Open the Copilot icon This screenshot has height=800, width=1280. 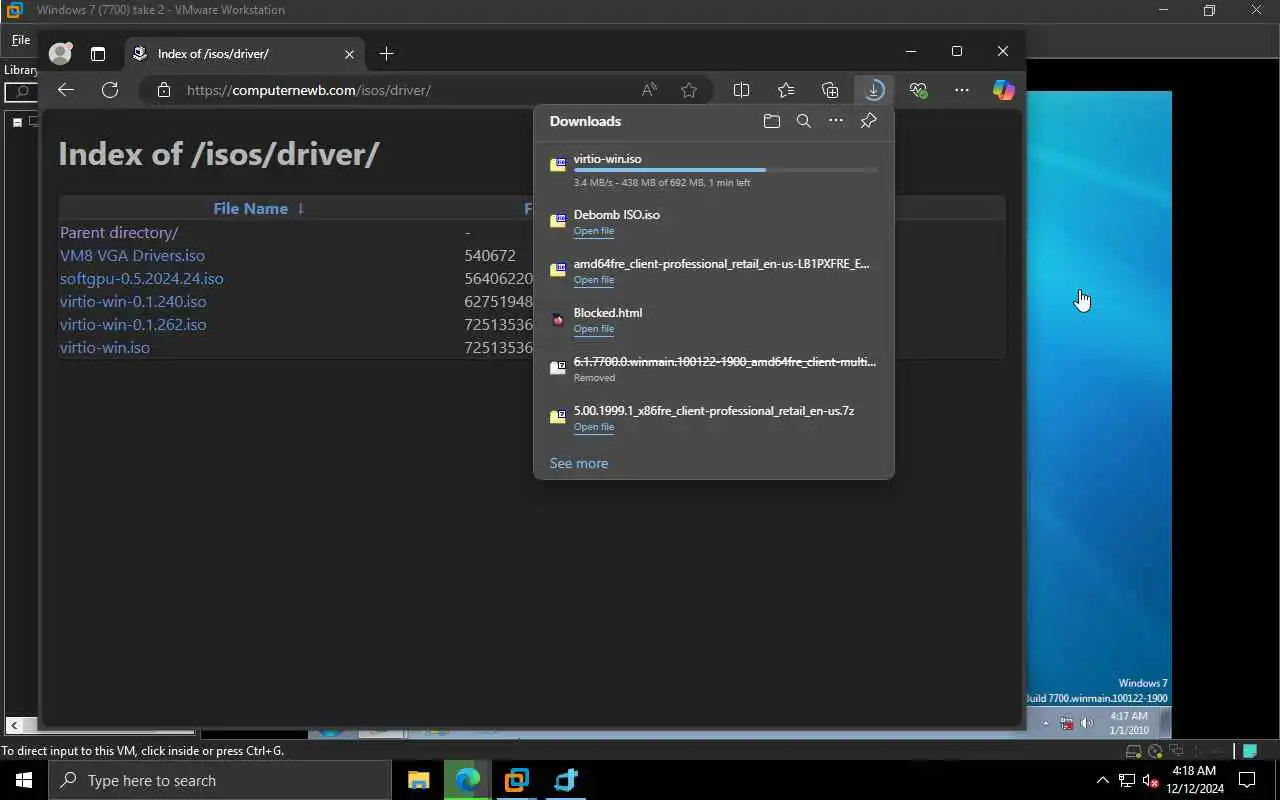(x=1004, y=90)
